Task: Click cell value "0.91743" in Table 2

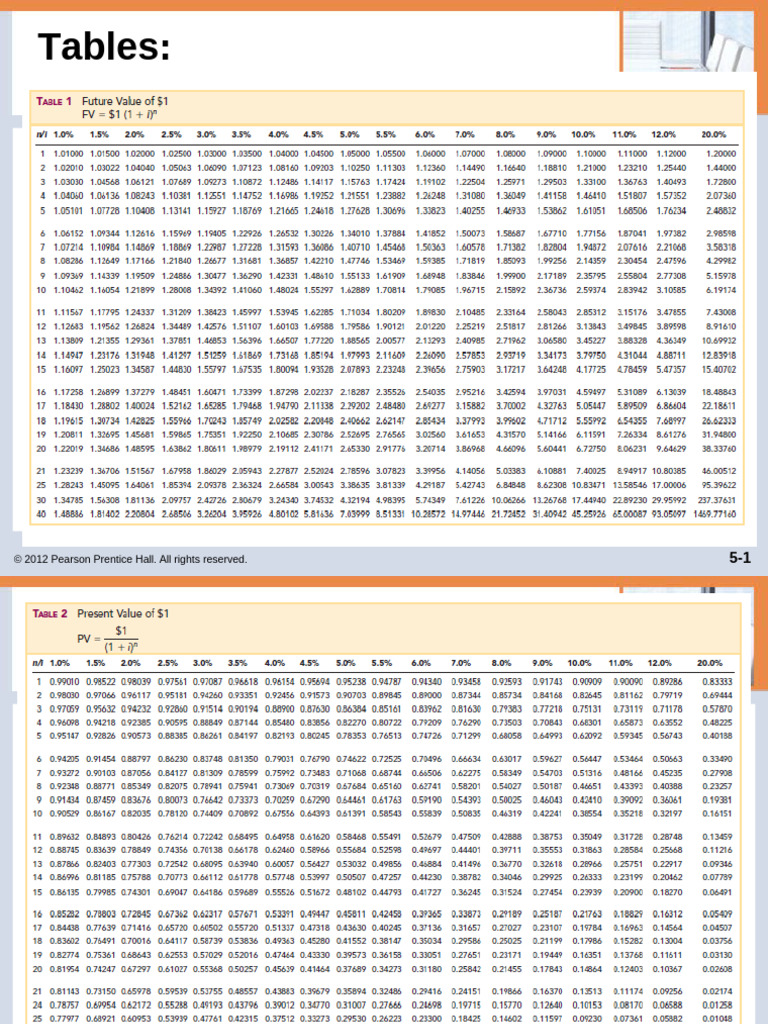Action: click(547, 682)
